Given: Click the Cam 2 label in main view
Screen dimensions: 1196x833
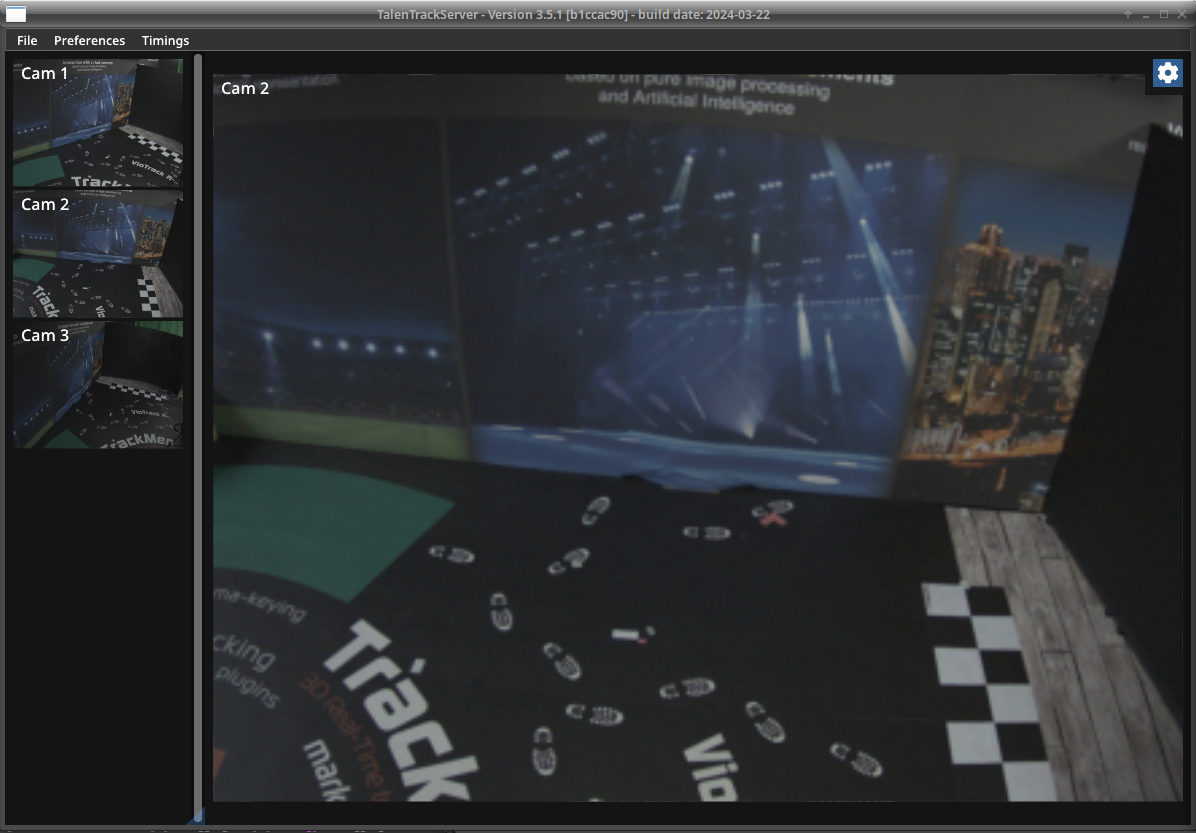Looking at the screenshot, I should (245, 88).
